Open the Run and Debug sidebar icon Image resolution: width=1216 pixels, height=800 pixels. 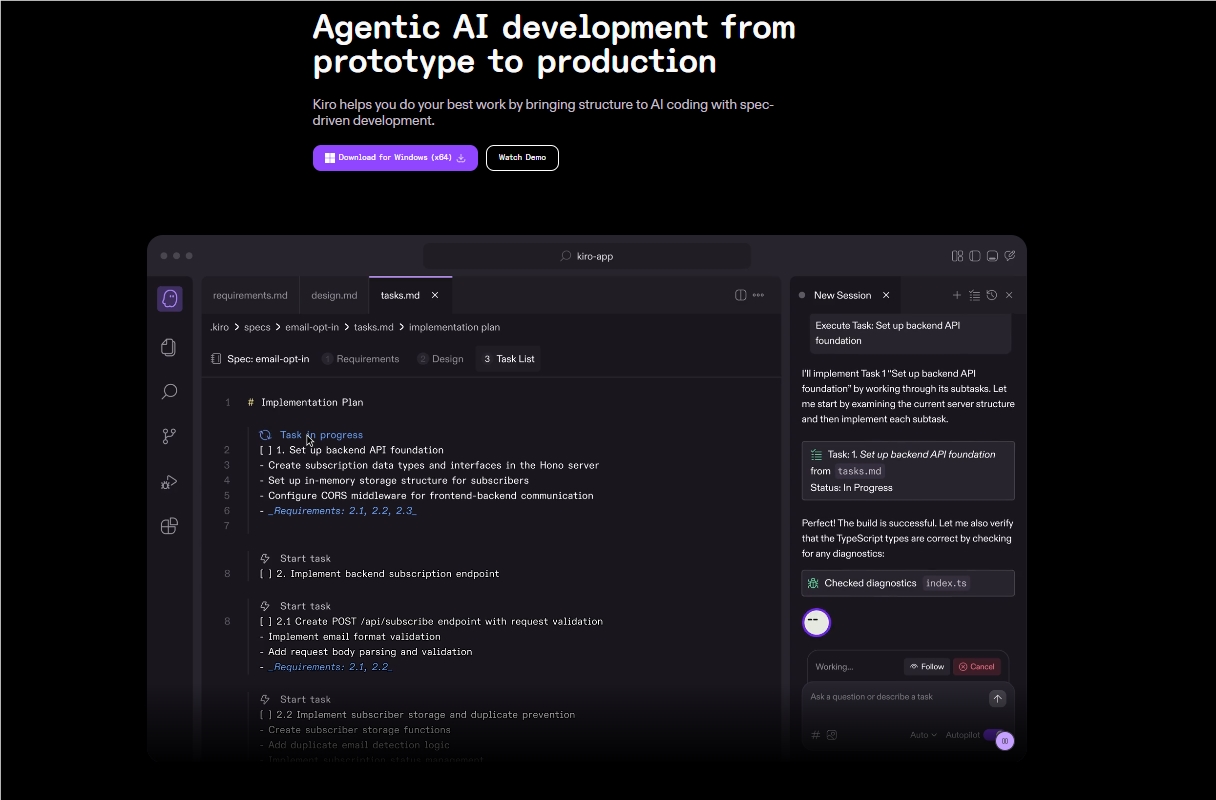click(x=169, y=481)
